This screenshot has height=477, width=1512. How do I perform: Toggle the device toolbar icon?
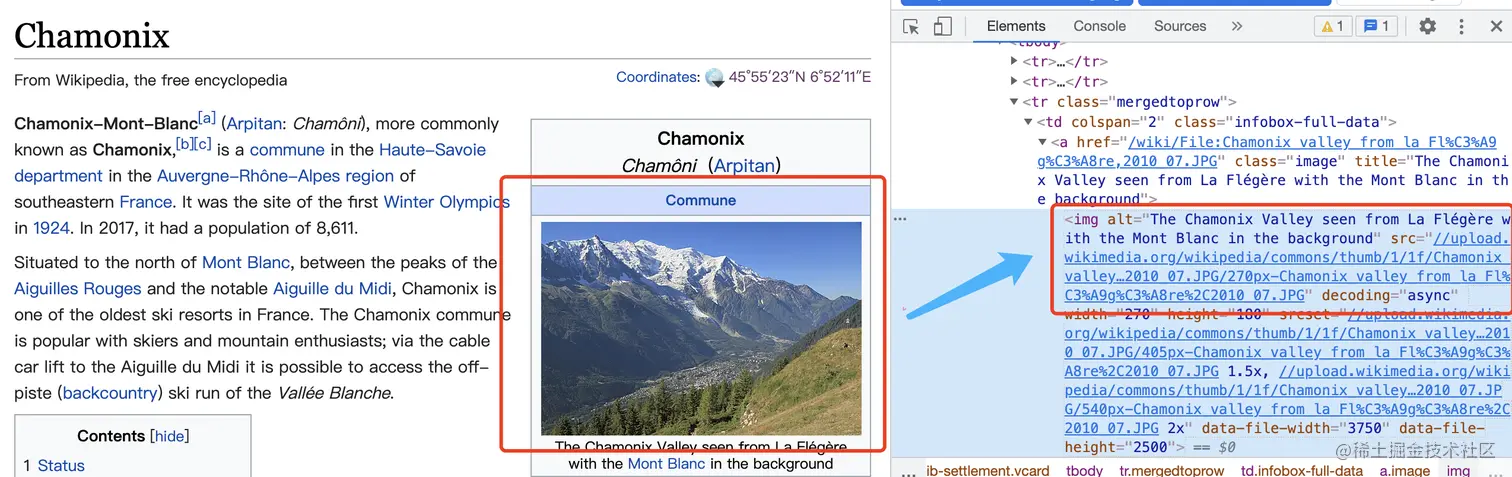point(942,27)
